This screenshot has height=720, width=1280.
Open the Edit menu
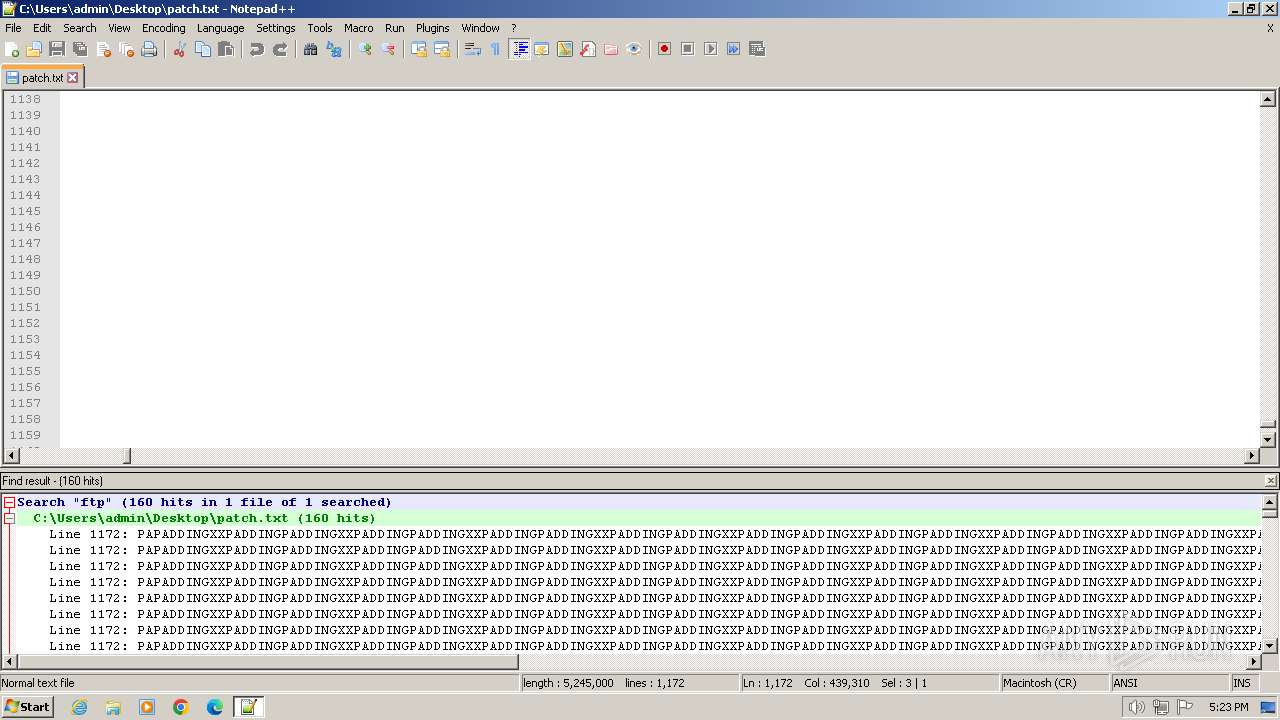42,28
